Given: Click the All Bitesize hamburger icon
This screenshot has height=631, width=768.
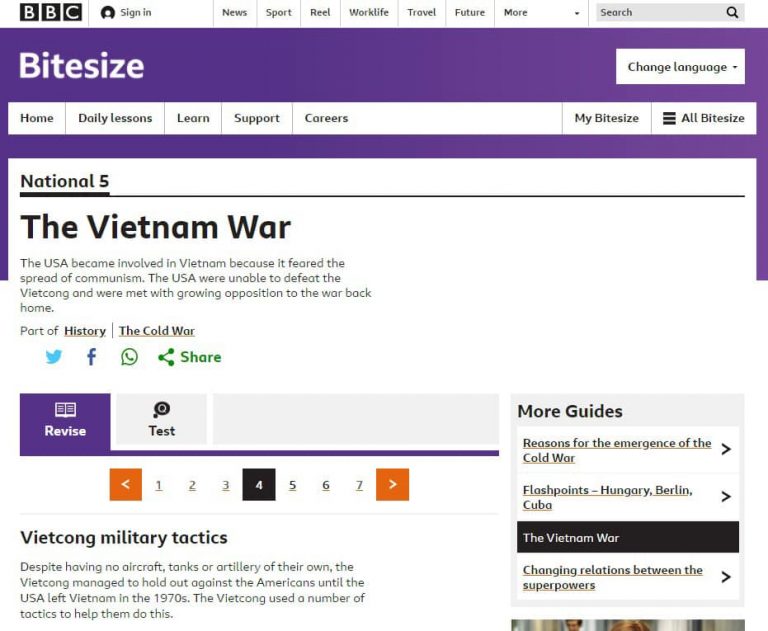Looking at the screenshot, I should tap(669, 118).
